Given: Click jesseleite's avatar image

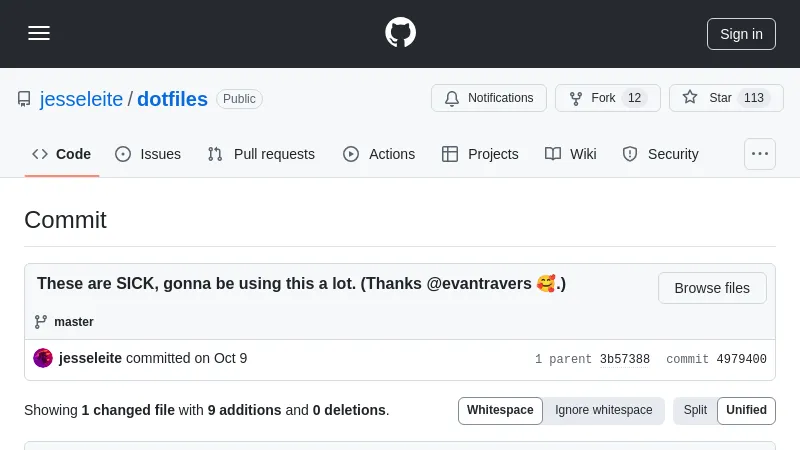Looking at the screenshot, I should [x=43, y=358].
